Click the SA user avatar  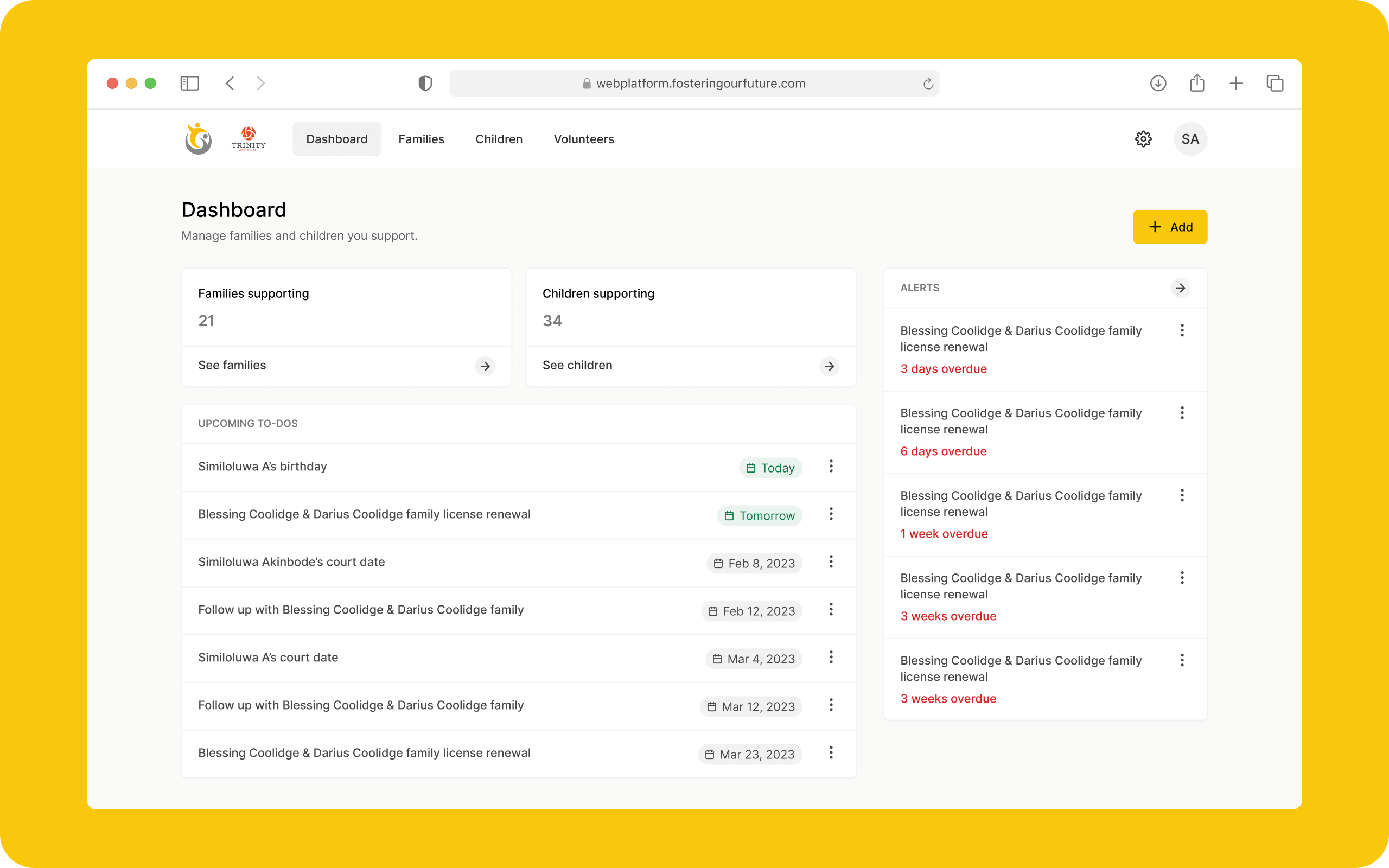coord(1190,139)
